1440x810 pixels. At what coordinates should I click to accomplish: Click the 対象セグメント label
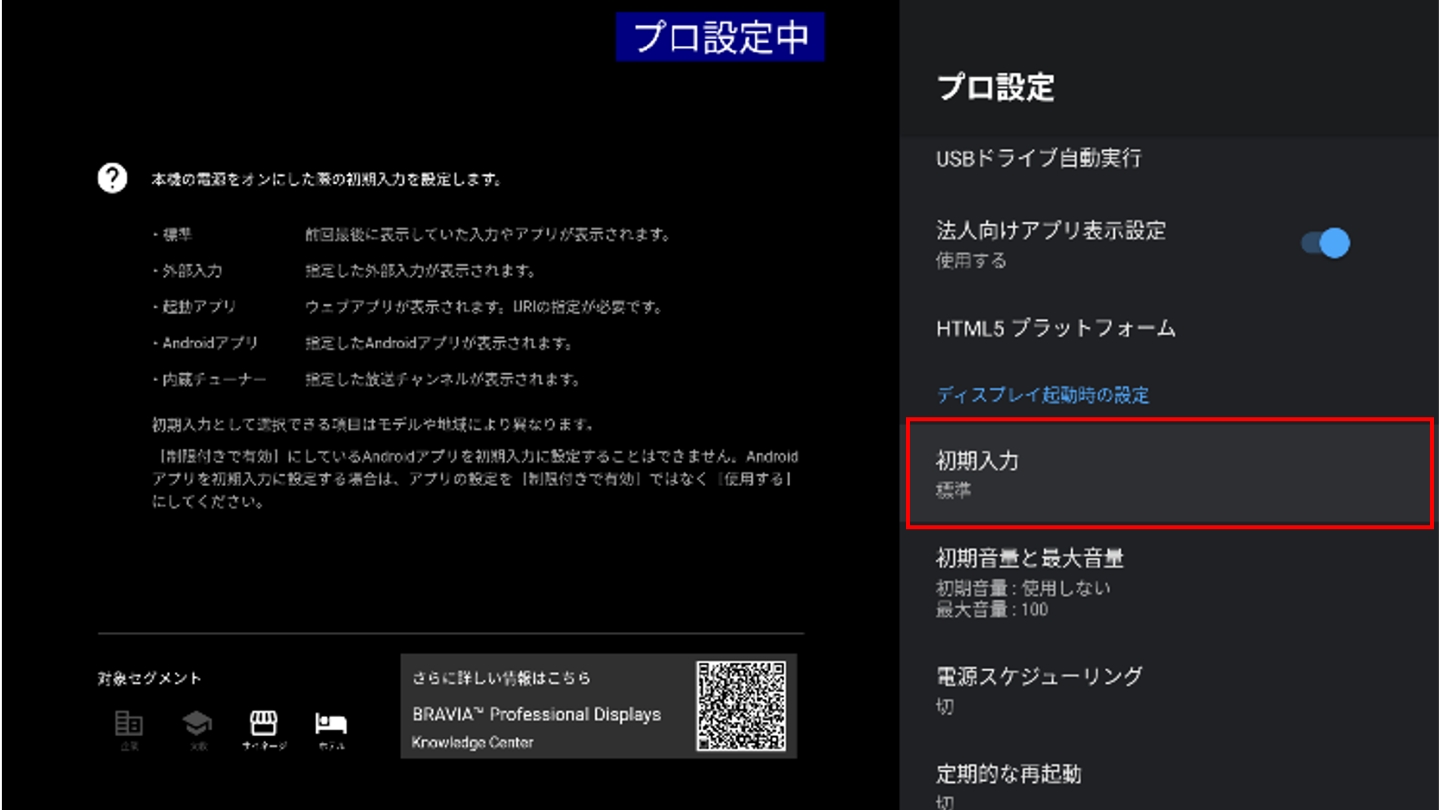150,678
